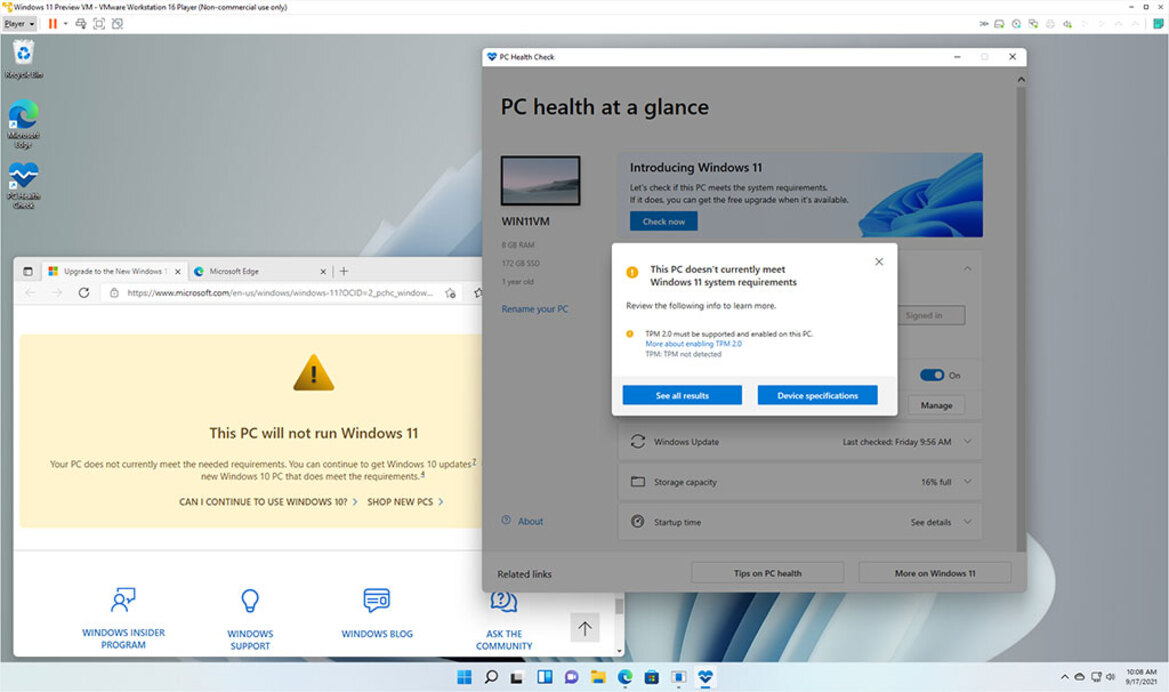Open the Windows Start menu
1169x692 pixels.
(x=464, y=677)
